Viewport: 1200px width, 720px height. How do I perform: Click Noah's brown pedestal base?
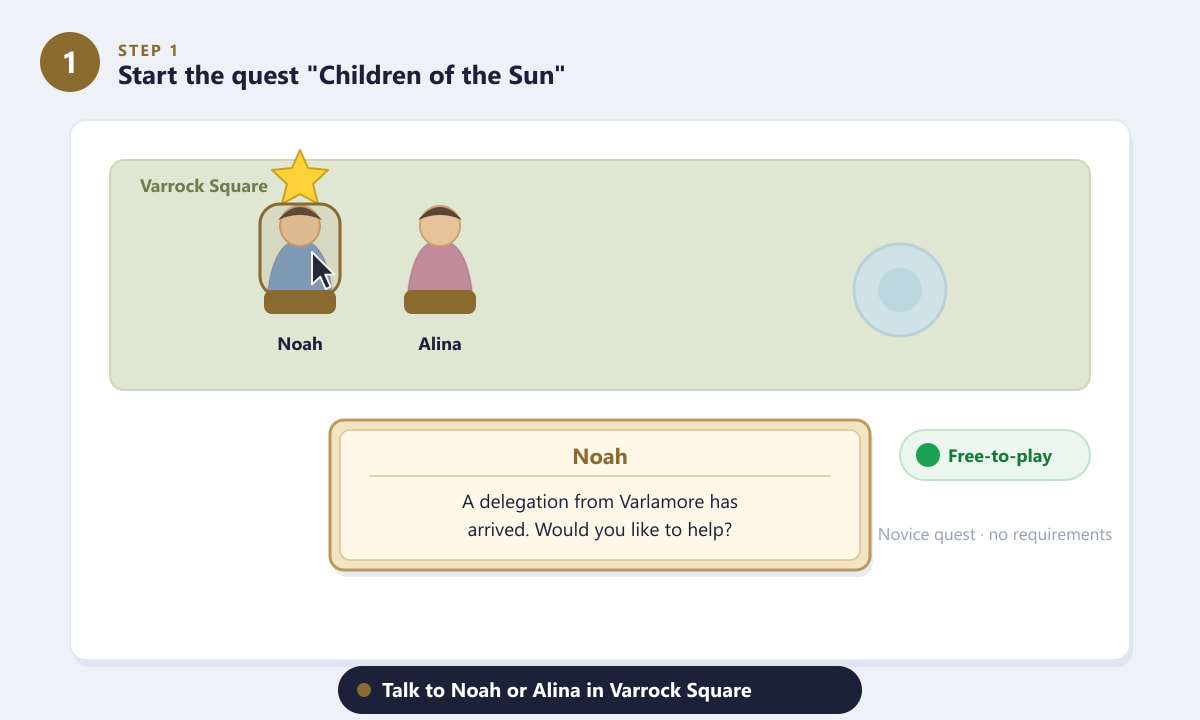coord(300,302)
